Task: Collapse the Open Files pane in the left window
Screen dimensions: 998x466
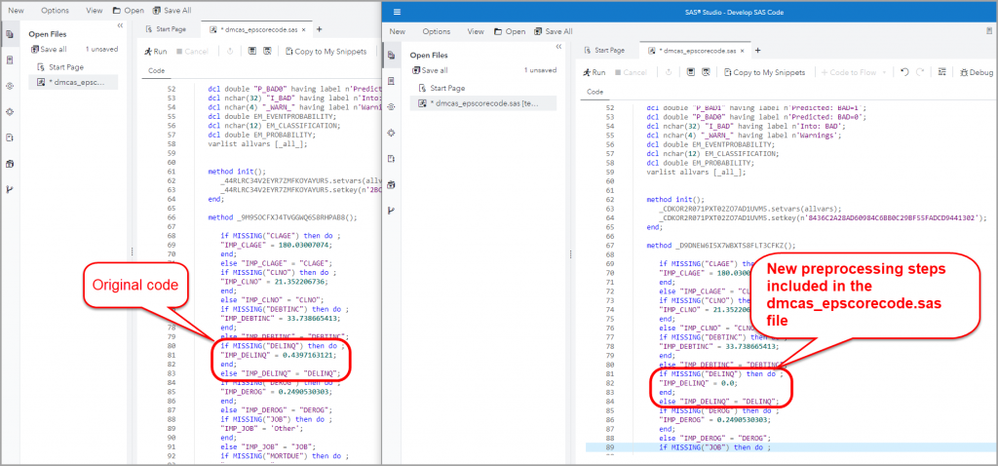Action: click(x=120, y=25)
